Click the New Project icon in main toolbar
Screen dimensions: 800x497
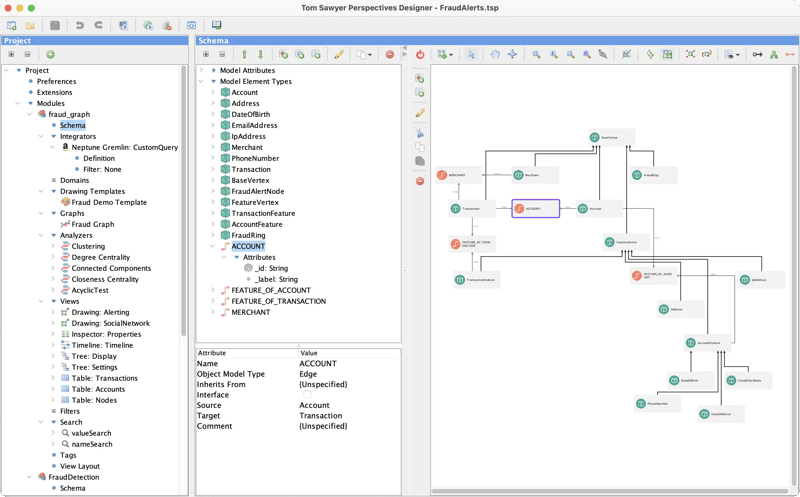(11, 25)
